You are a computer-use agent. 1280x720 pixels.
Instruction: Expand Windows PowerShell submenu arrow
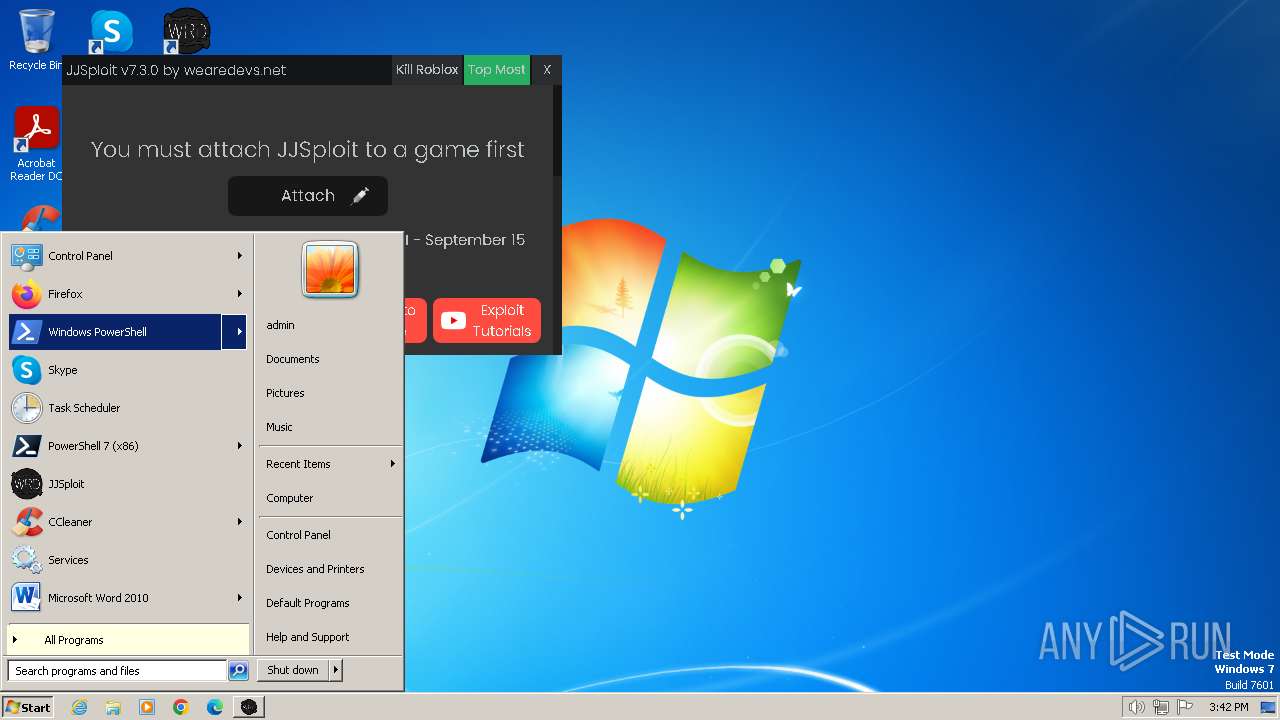(236, 332)
